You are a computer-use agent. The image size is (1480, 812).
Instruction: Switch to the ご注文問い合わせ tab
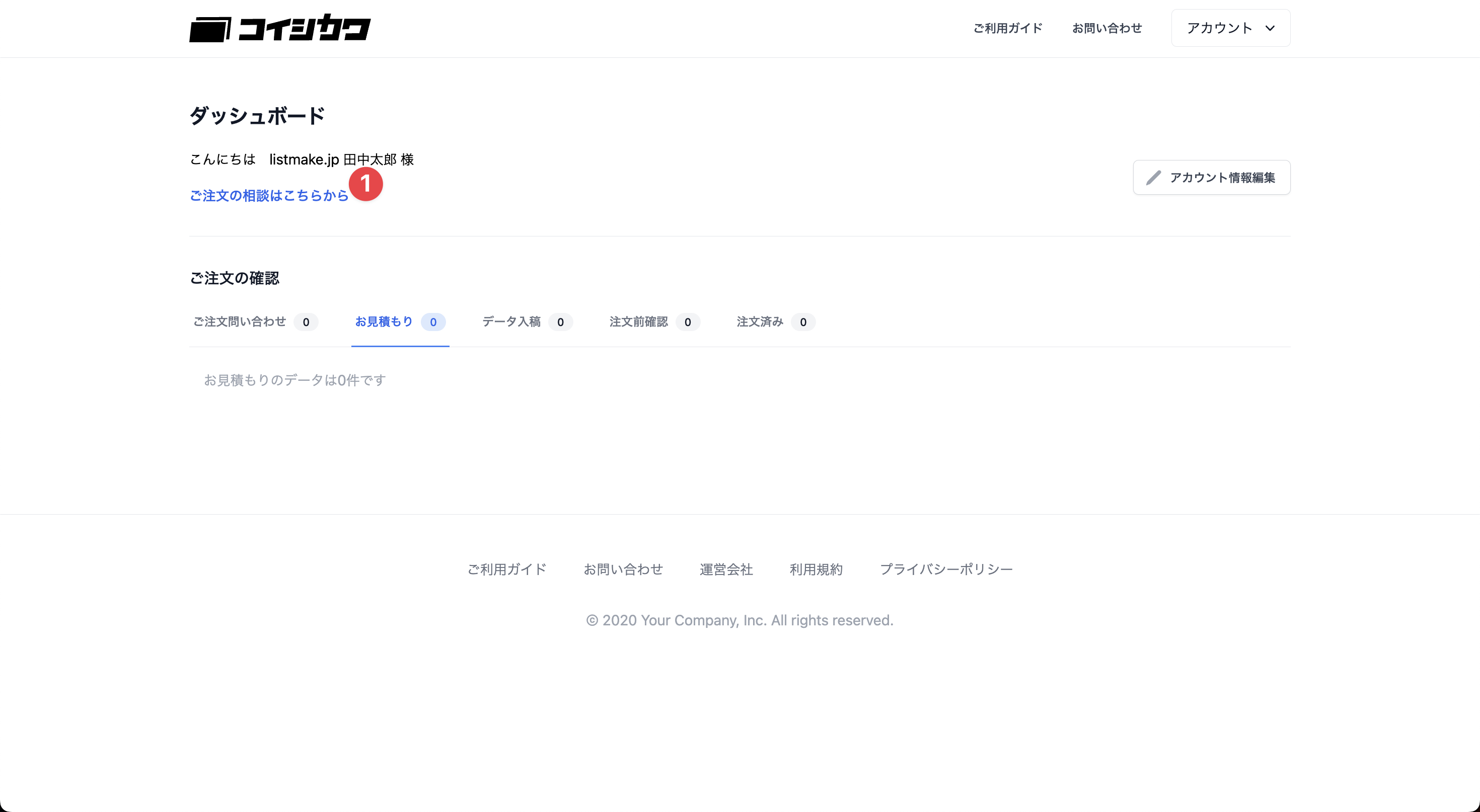point(255,322)
